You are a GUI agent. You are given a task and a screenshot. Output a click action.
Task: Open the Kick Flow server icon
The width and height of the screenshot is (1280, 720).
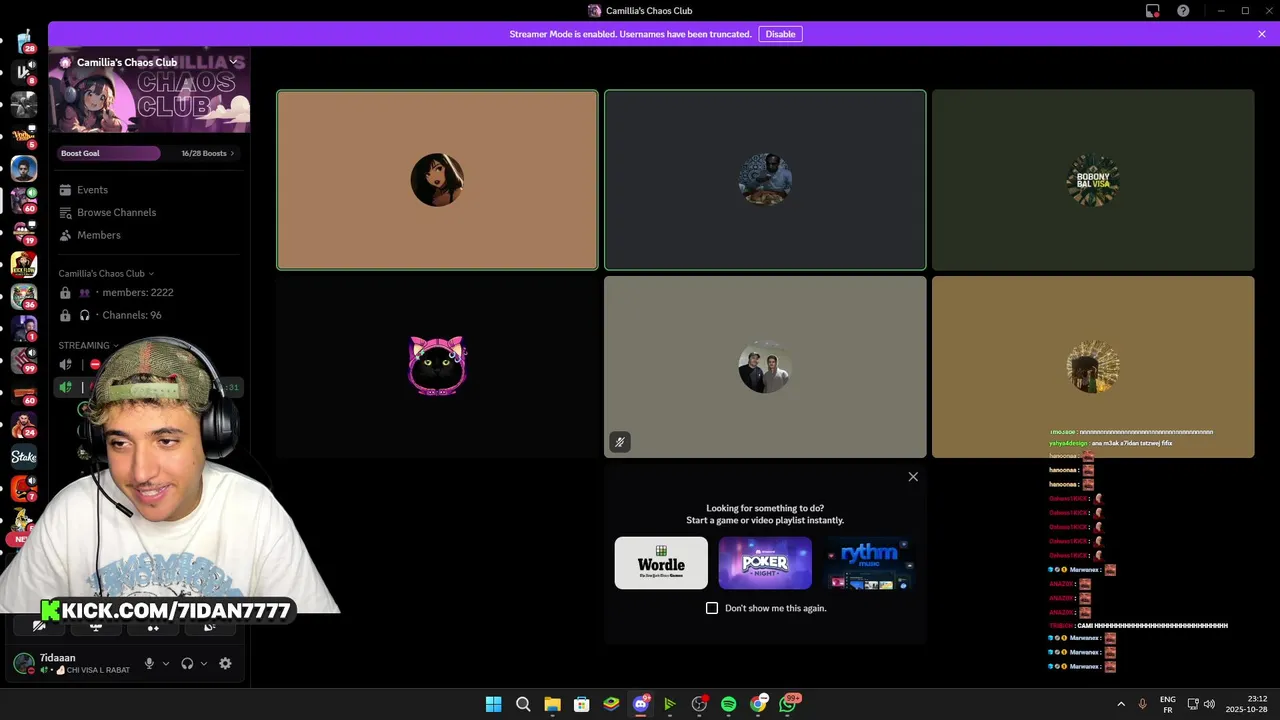point(24,264)
